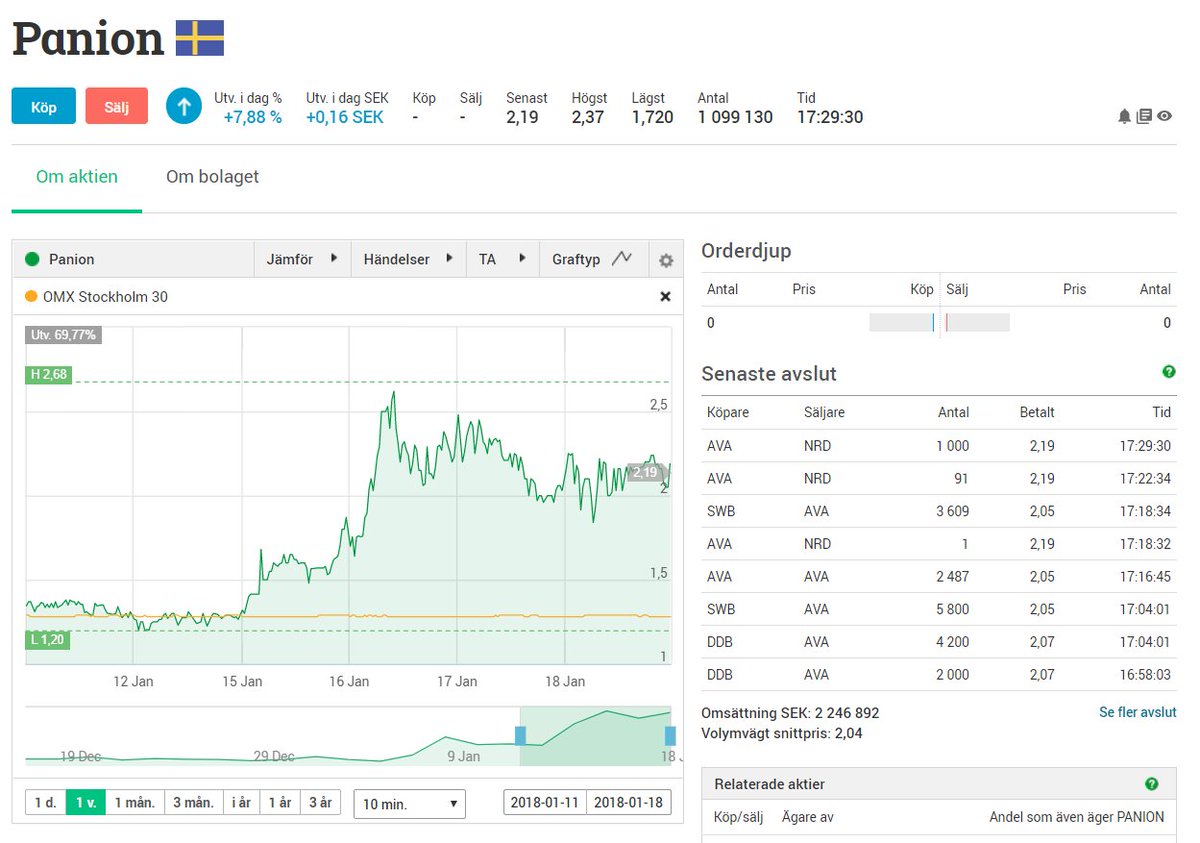
Task: Click trade row at 17:29:30
Action: pyautogui.click(x=939, y=446)
